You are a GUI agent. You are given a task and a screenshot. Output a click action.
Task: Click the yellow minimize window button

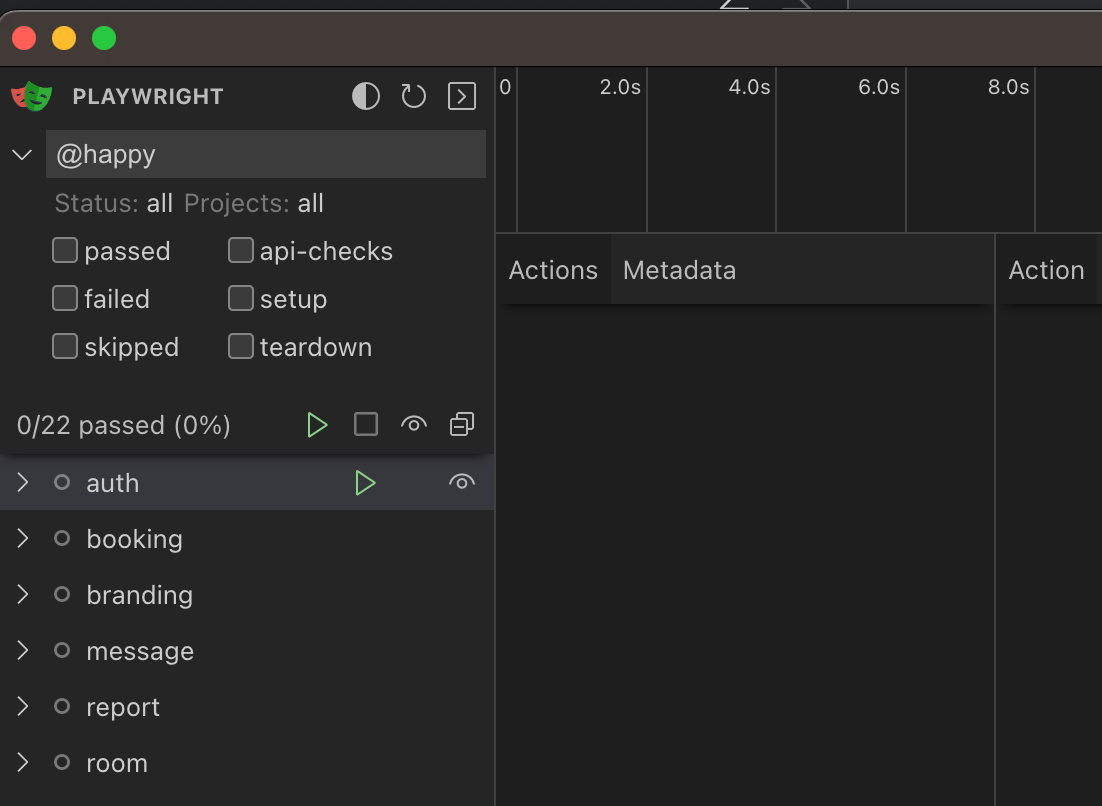pyautogui.click(x=64, y=38)
